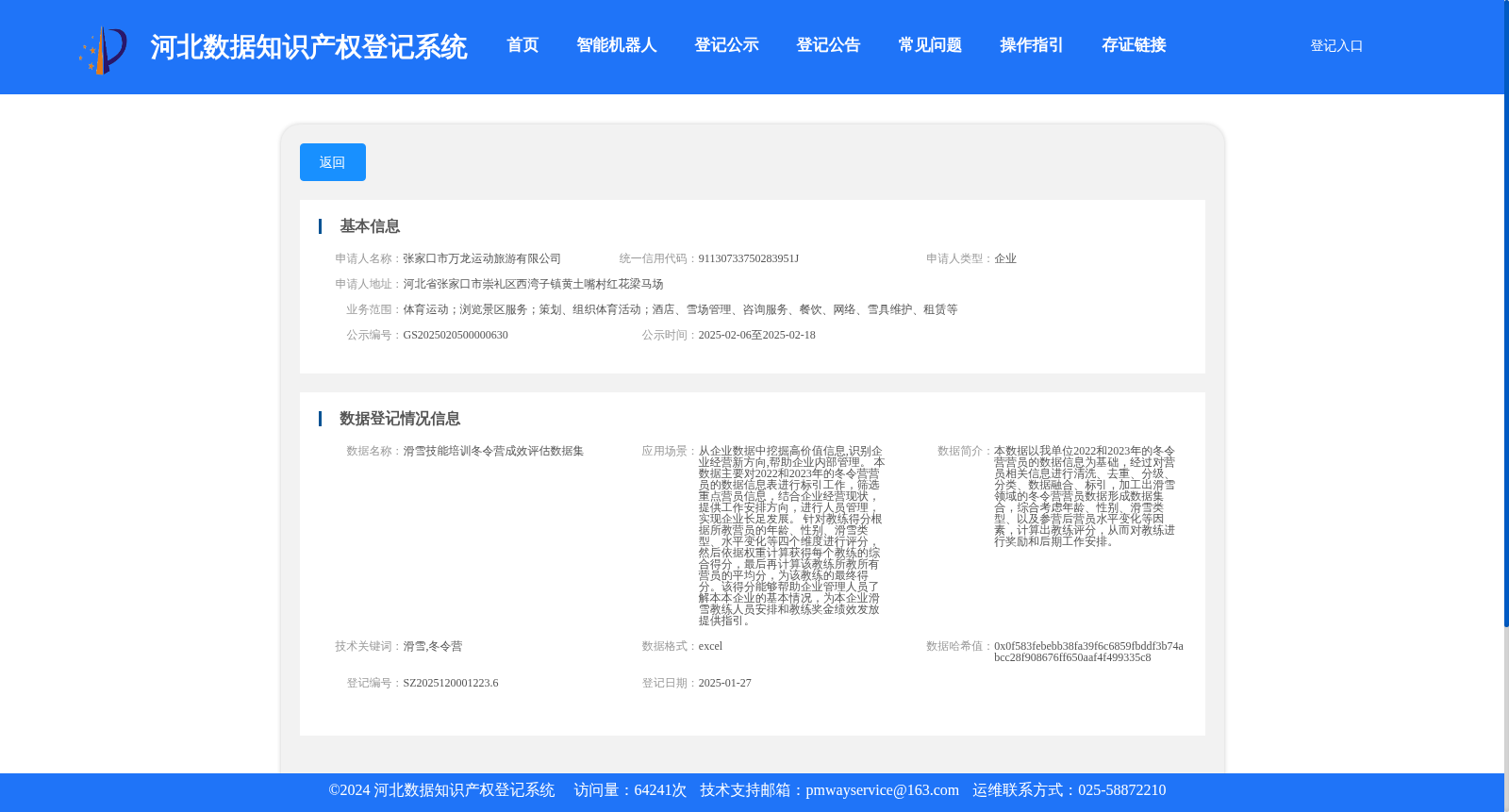Open the 常见问题 menu item
The image size is (1509, 812).
coord(930,45)
